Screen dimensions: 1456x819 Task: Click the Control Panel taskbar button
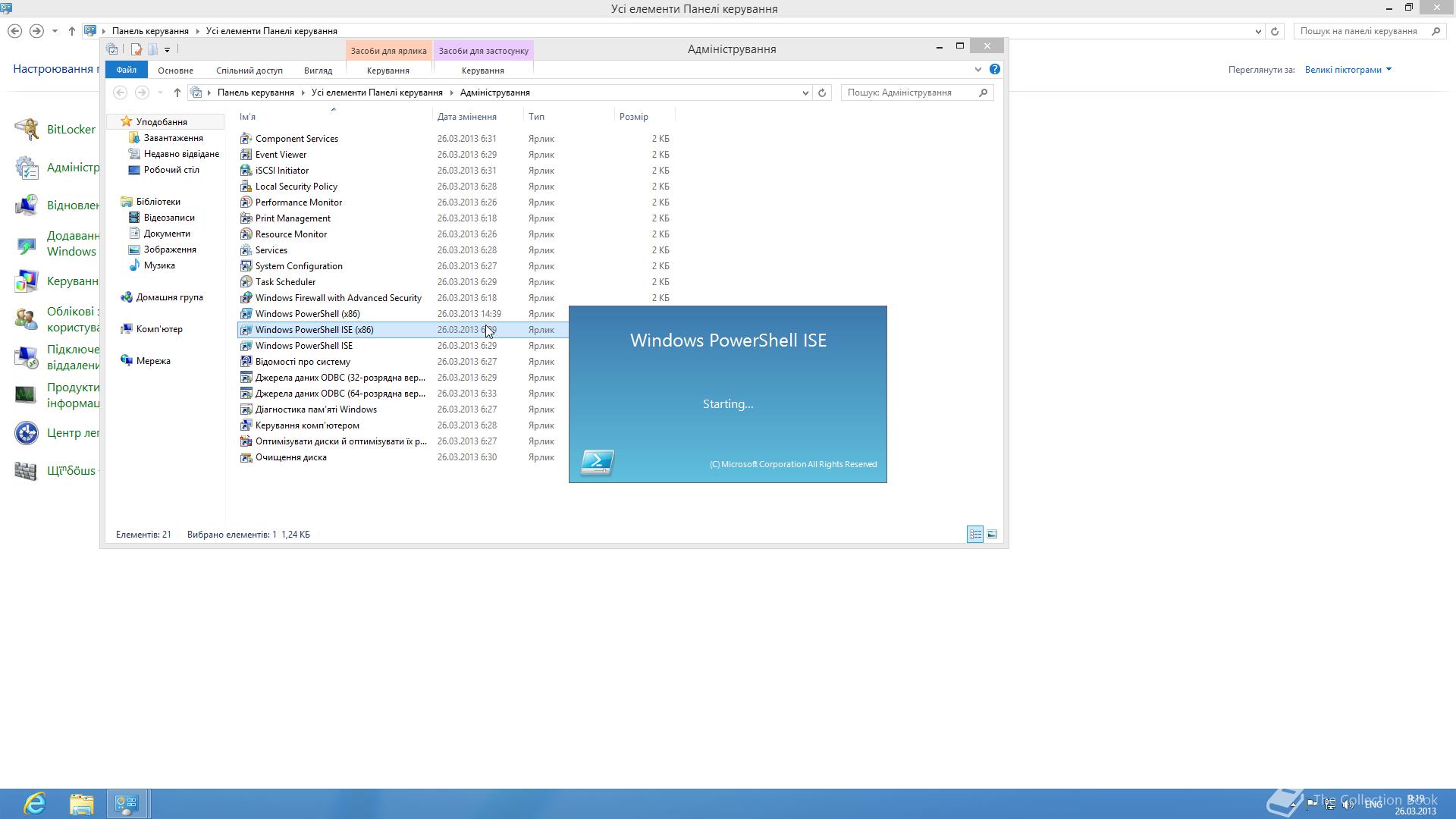[127, 804]
